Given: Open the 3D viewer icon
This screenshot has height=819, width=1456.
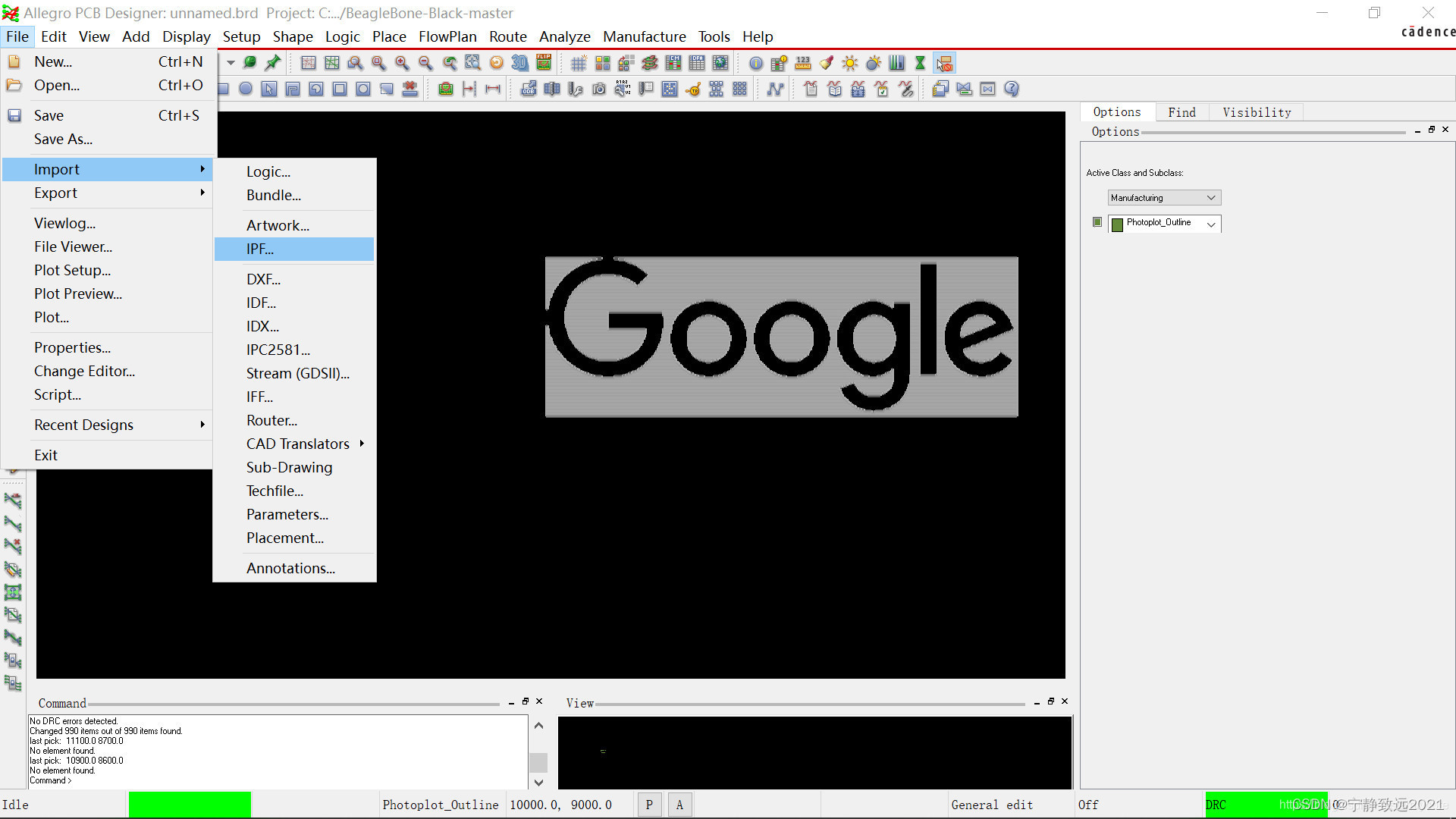Looking at the screenshot, I should [519, 63].
